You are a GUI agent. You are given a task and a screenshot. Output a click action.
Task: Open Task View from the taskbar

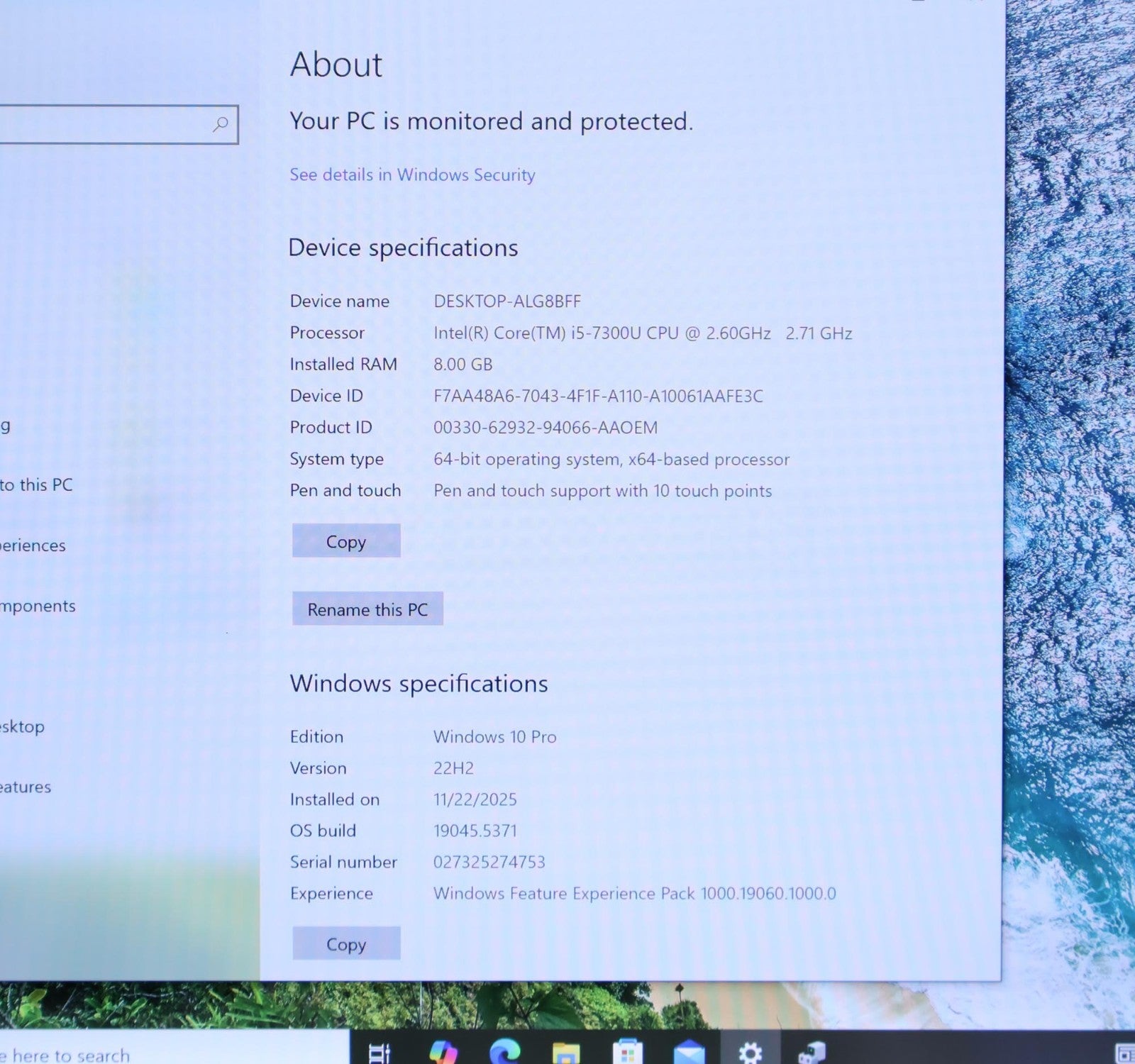380,1053
